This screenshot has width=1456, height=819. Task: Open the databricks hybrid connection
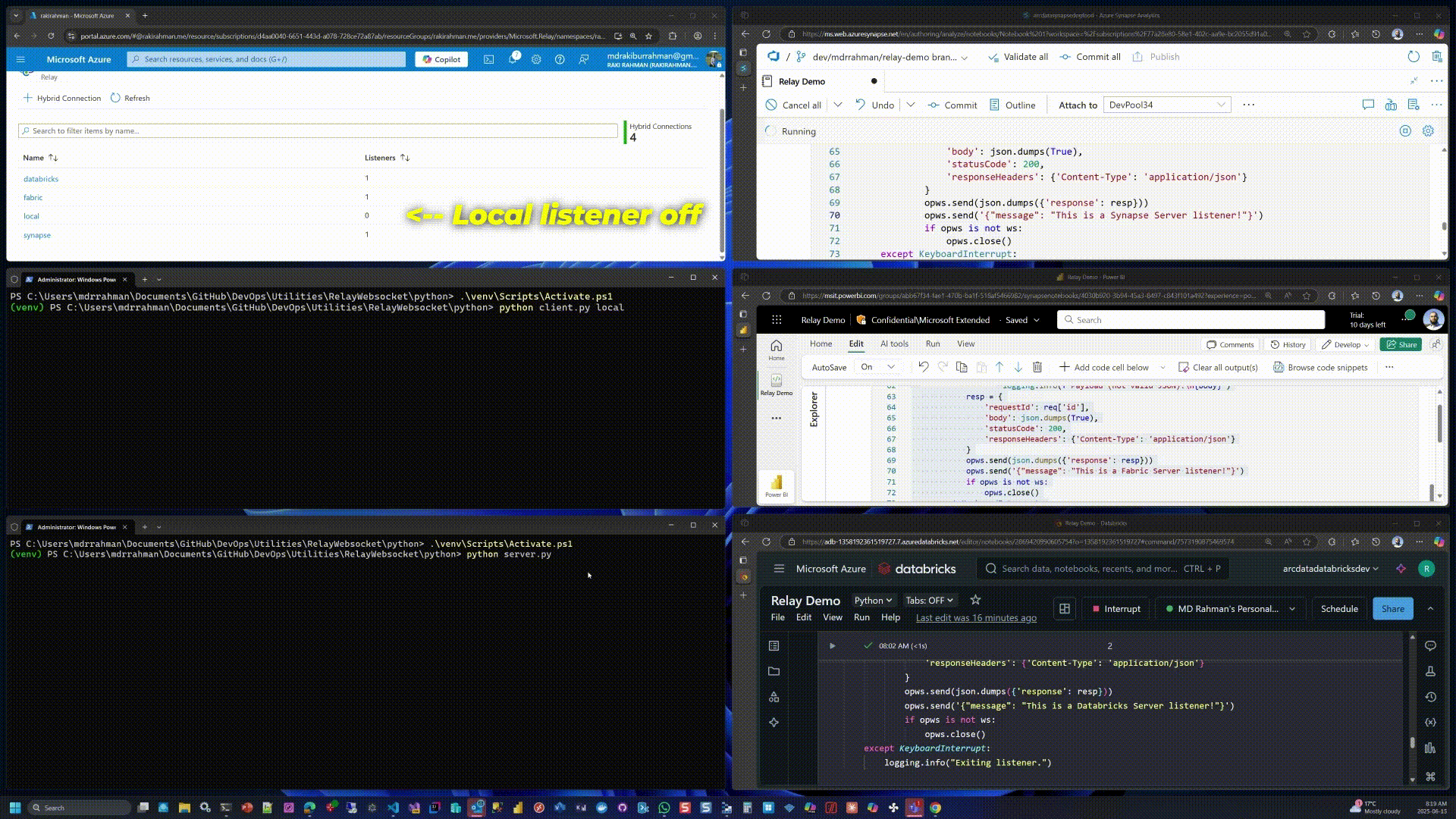[41, 179]
